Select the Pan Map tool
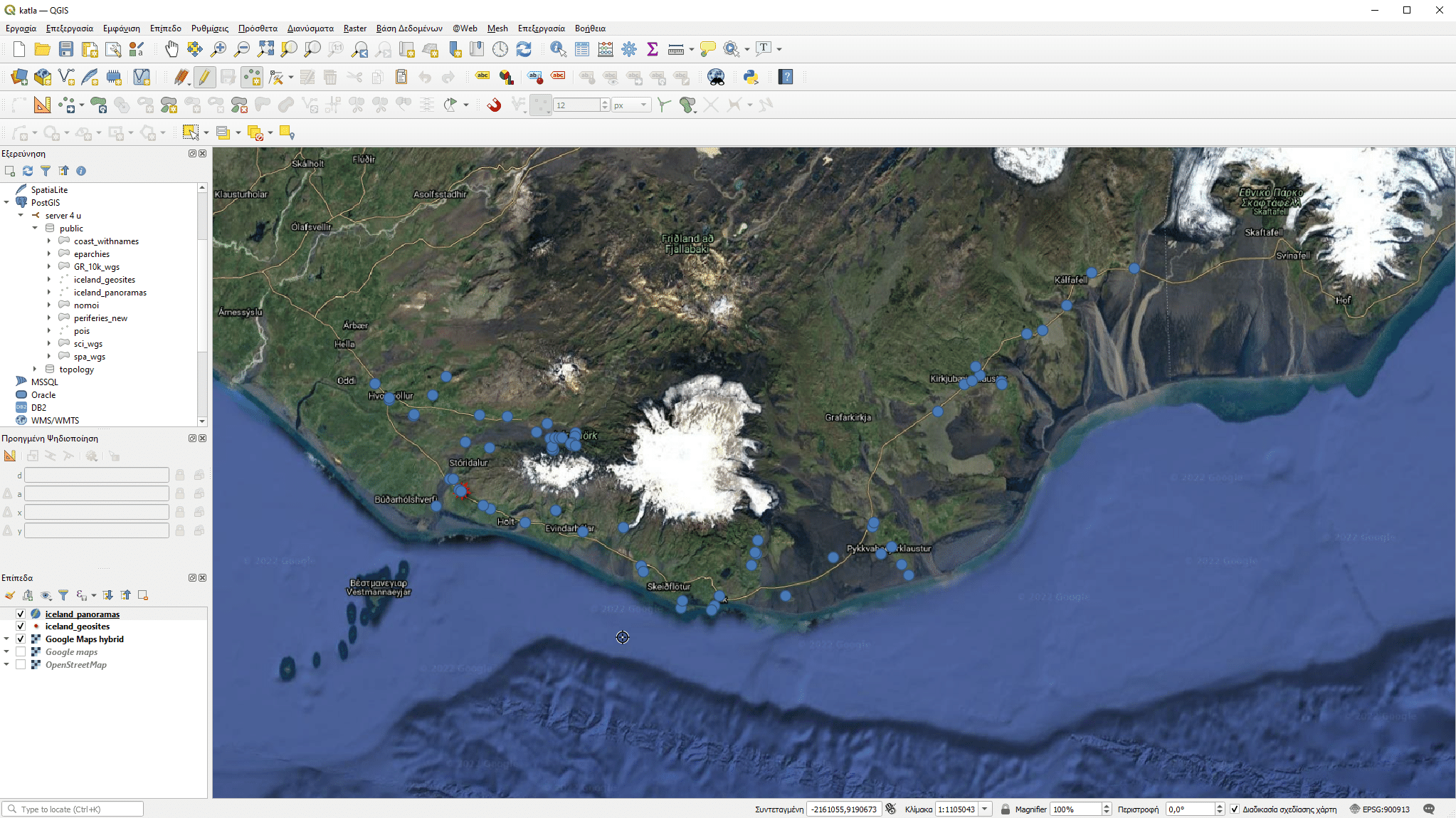The image size is (1456, 818). tap(172, 49)
